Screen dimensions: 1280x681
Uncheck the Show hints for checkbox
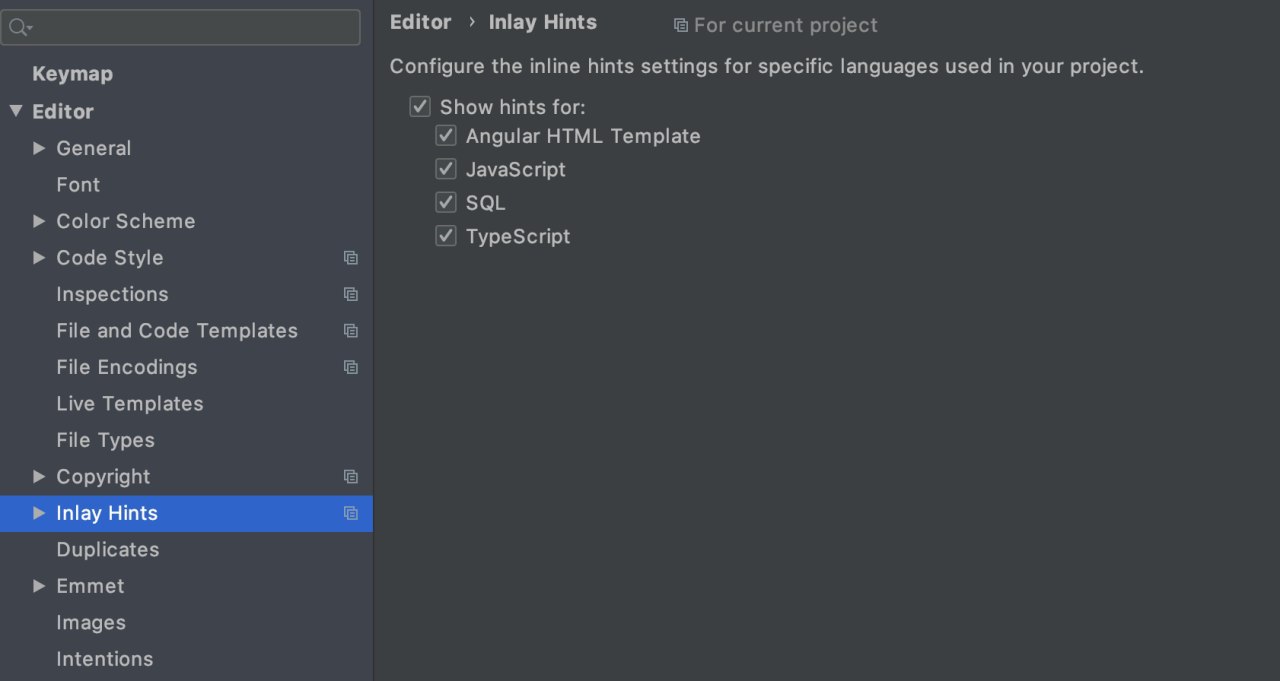click(x=420, y=107)
